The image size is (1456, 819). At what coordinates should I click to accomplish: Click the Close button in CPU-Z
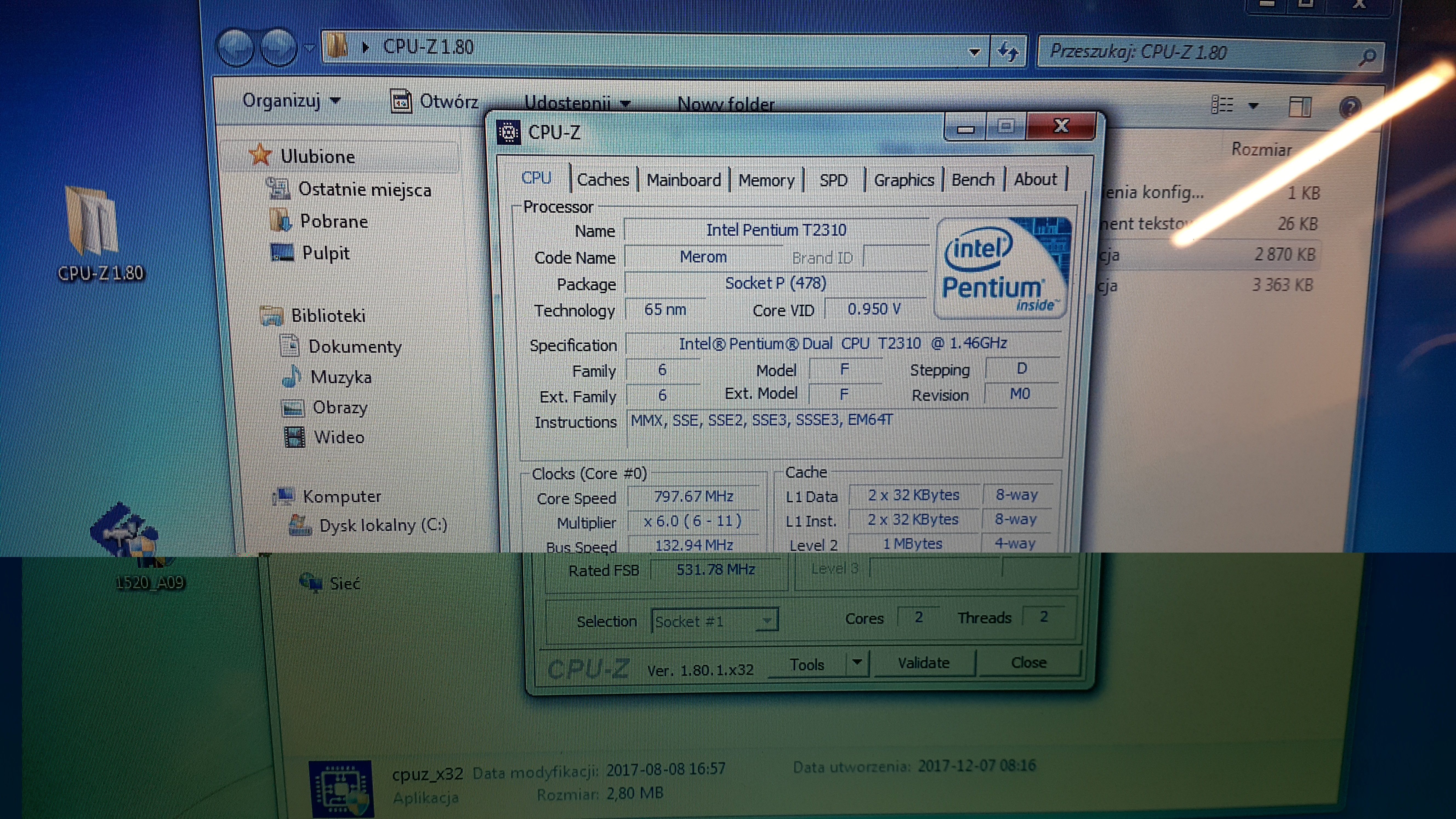[x=1029, y=662]
